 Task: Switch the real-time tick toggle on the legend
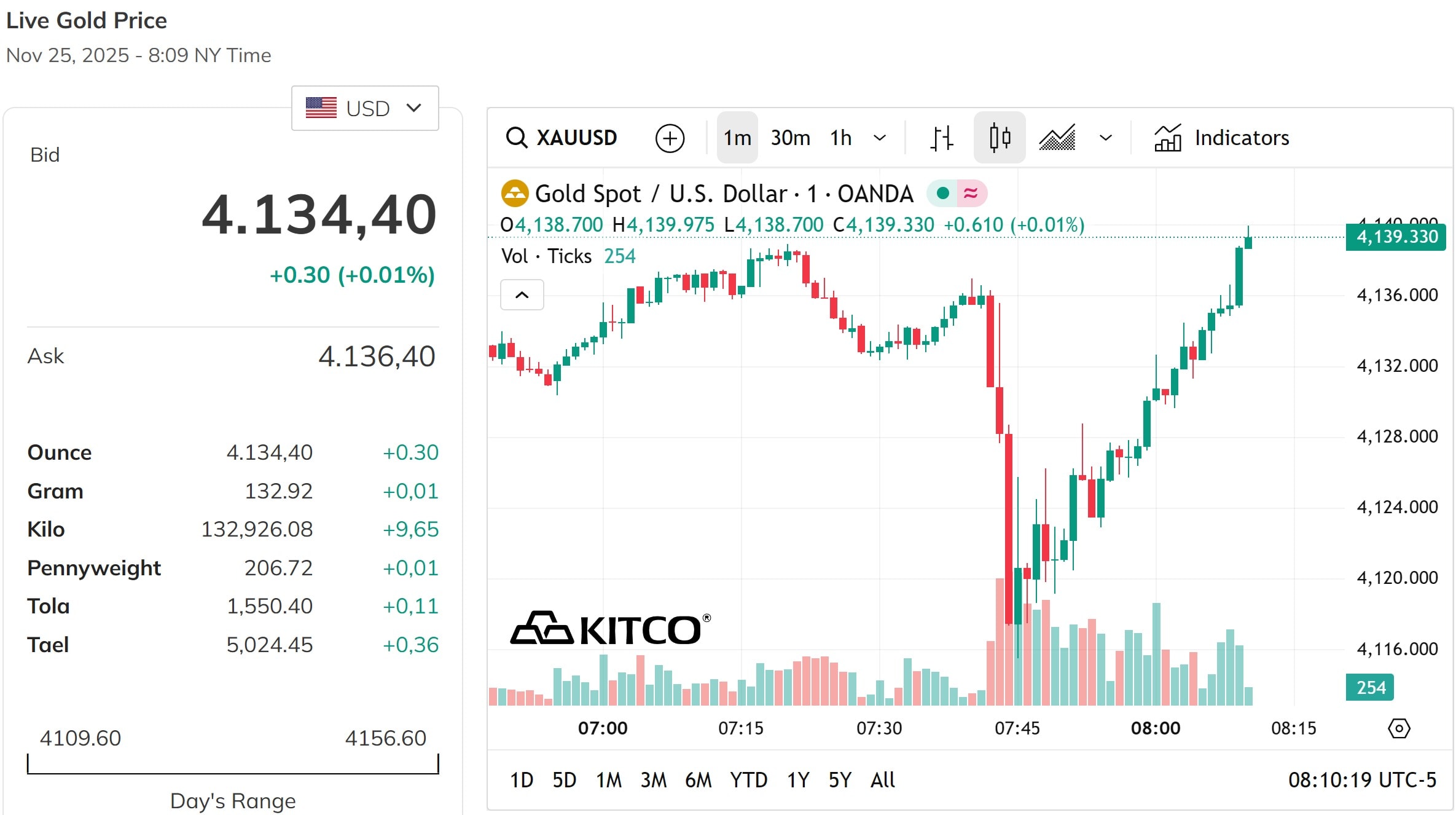coord(971,192)
